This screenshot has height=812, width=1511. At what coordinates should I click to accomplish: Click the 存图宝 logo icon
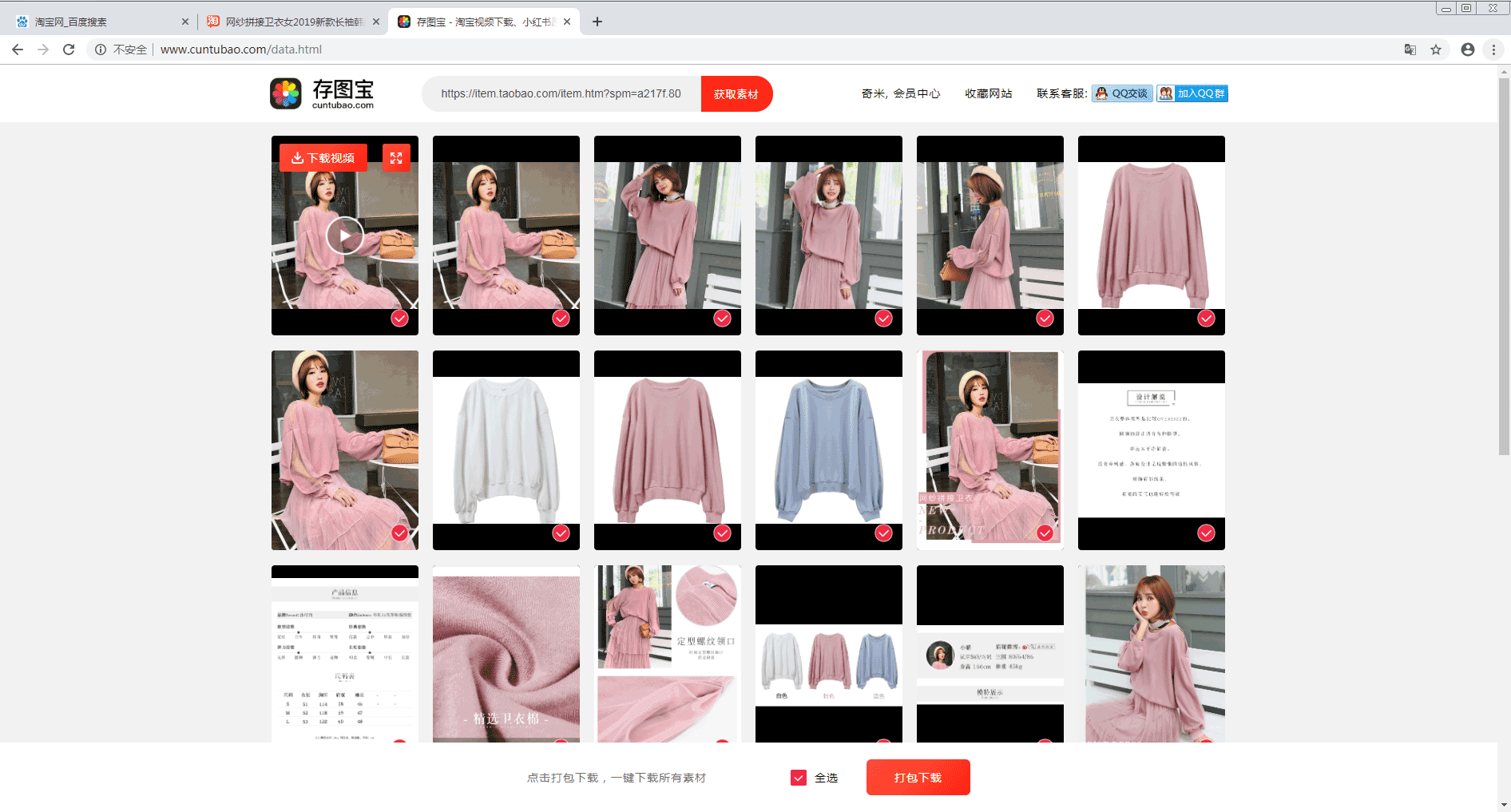[x=286, y=93]
